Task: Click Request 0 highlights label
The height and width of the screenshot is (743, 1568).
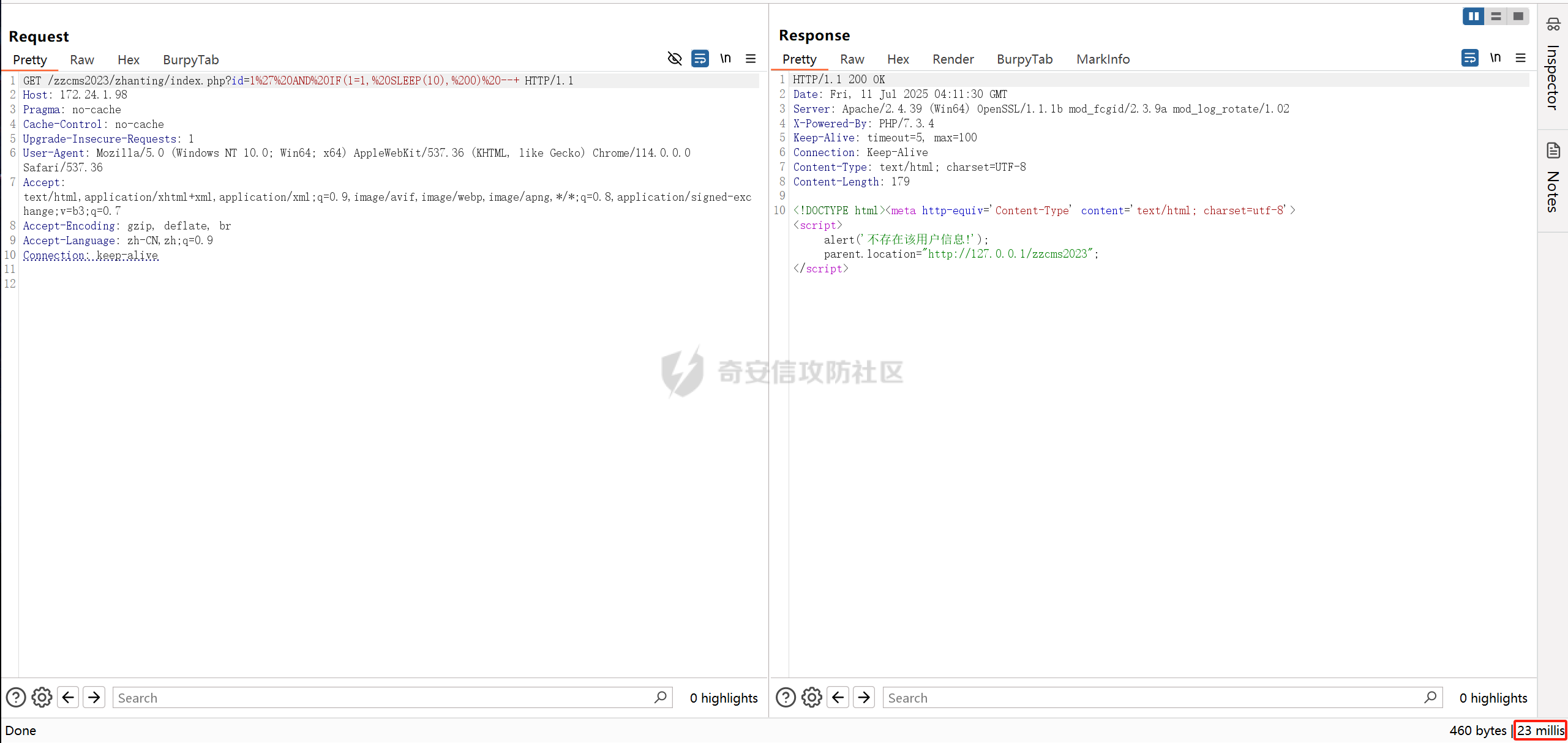Action: coord(724,698)
